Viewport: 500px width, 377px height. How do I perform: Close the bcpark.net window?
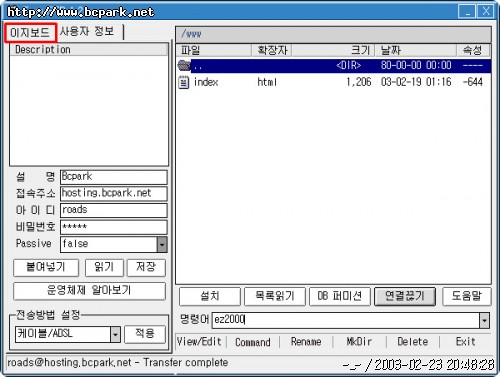tap(486, 12)
